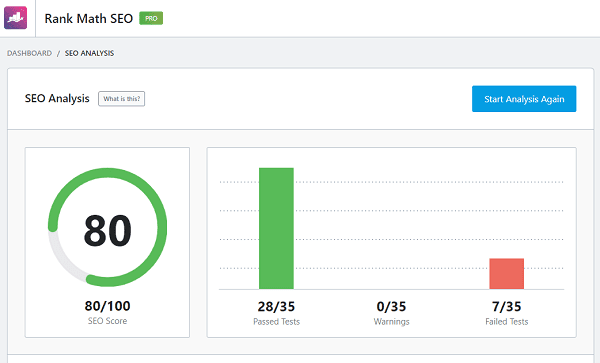The image size is (600, 363).
Task: Click the Rank Math logo icon
Action: [16, 18]
